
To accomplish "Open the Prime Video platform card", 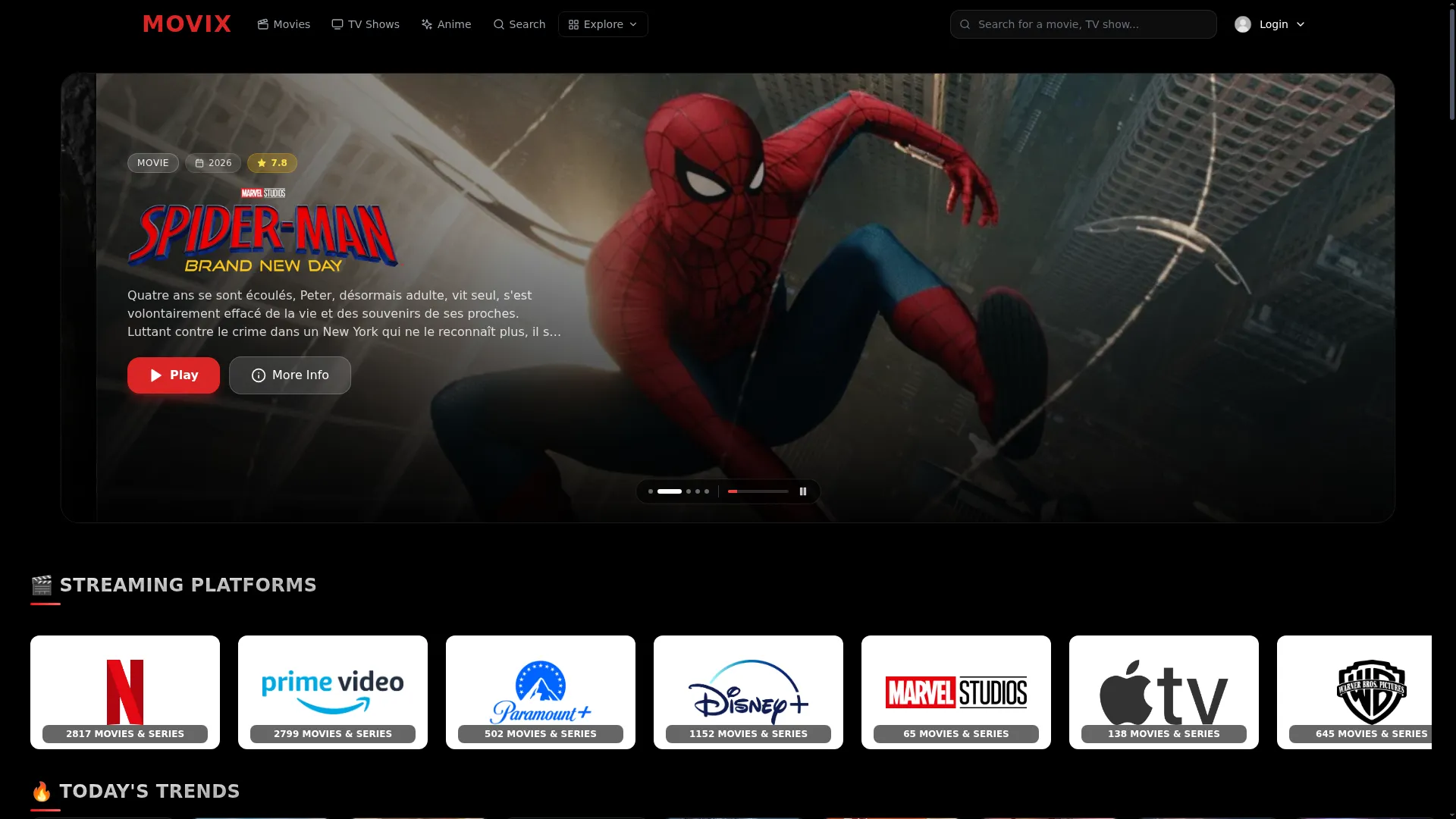I will click(333, 692).
